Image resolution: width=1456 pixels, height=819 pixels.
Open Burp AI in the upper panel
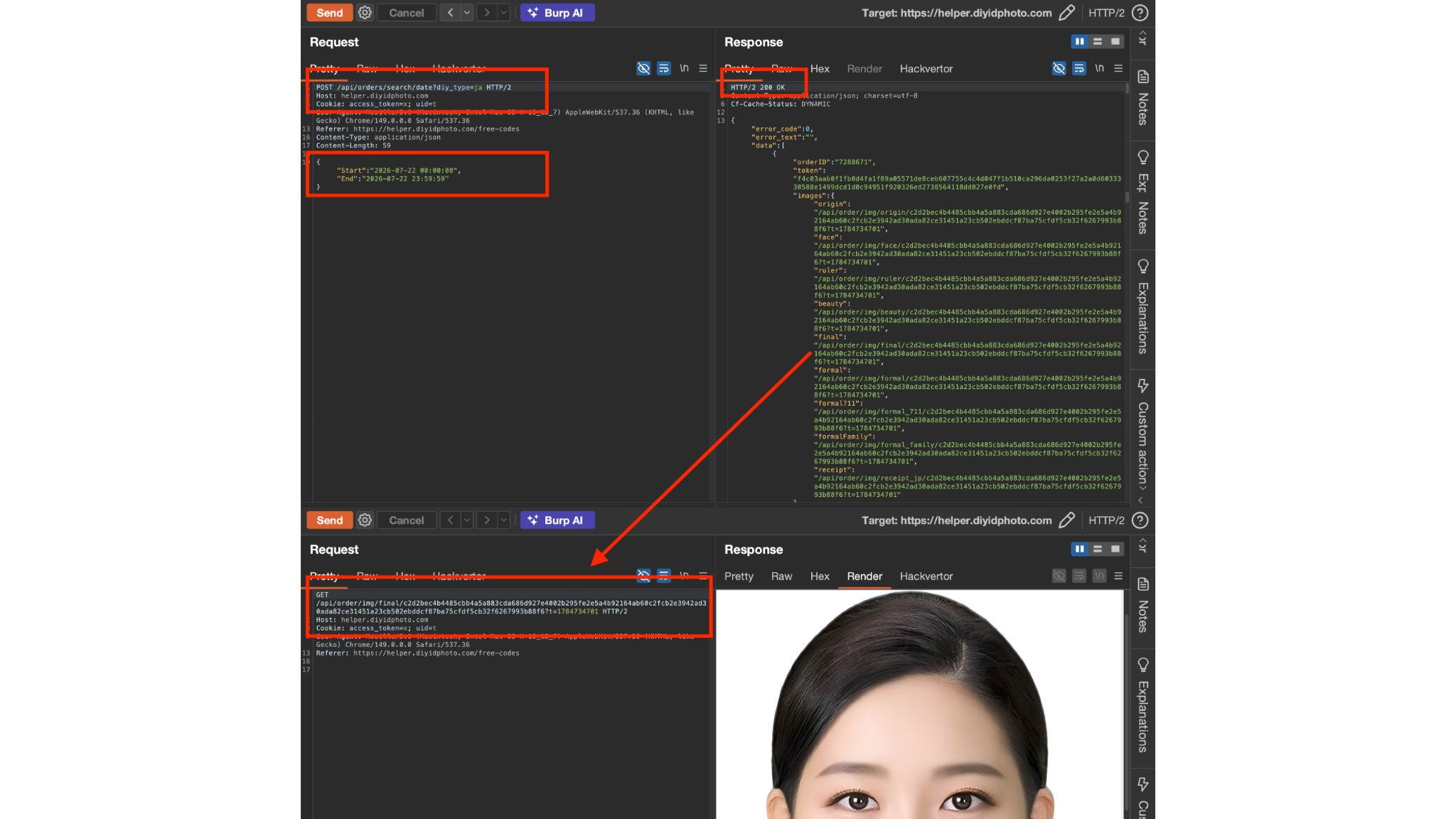click(x=557, y=13)
